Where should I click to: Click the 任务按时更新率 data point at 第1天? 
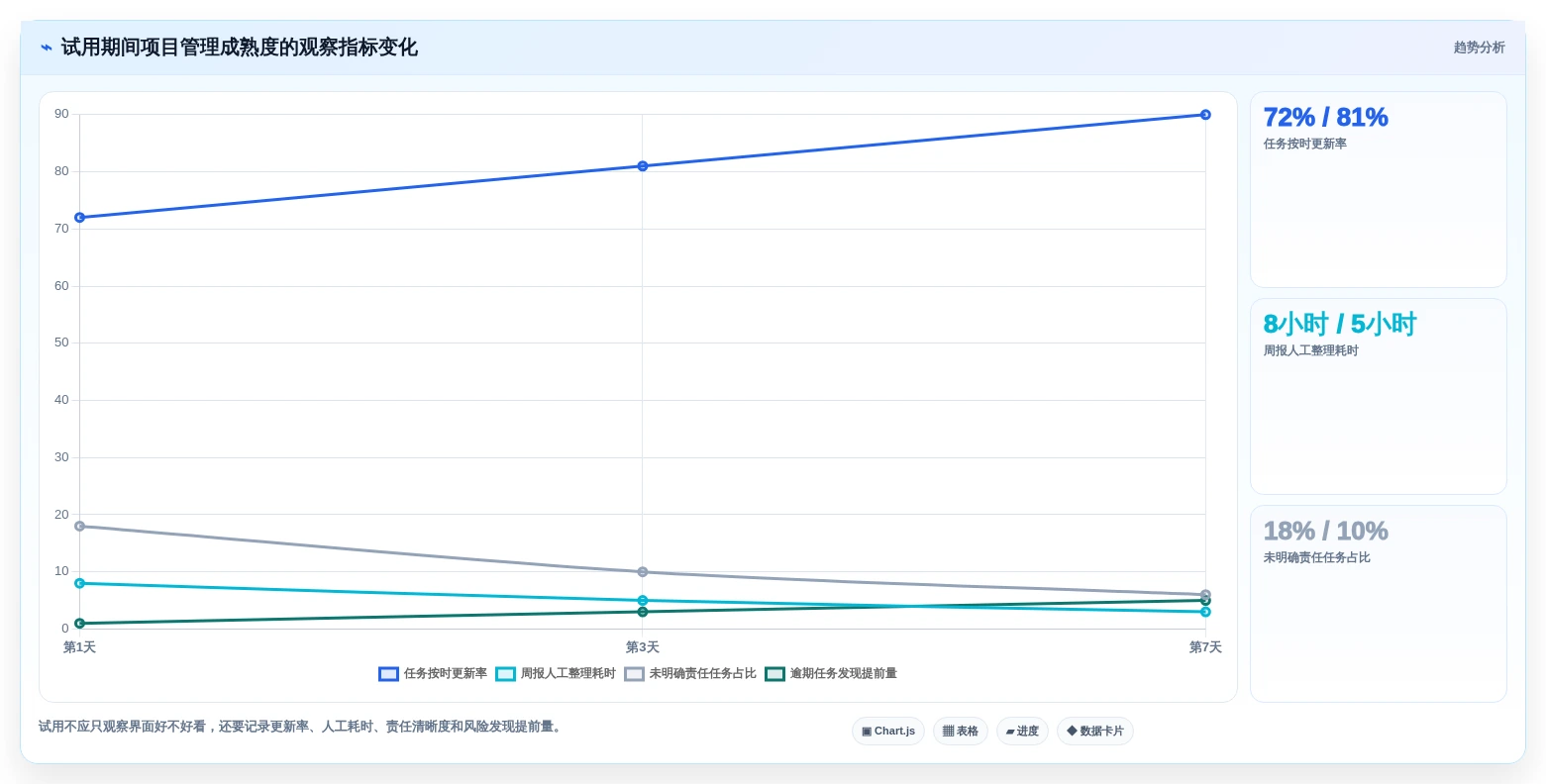[79, 218]
